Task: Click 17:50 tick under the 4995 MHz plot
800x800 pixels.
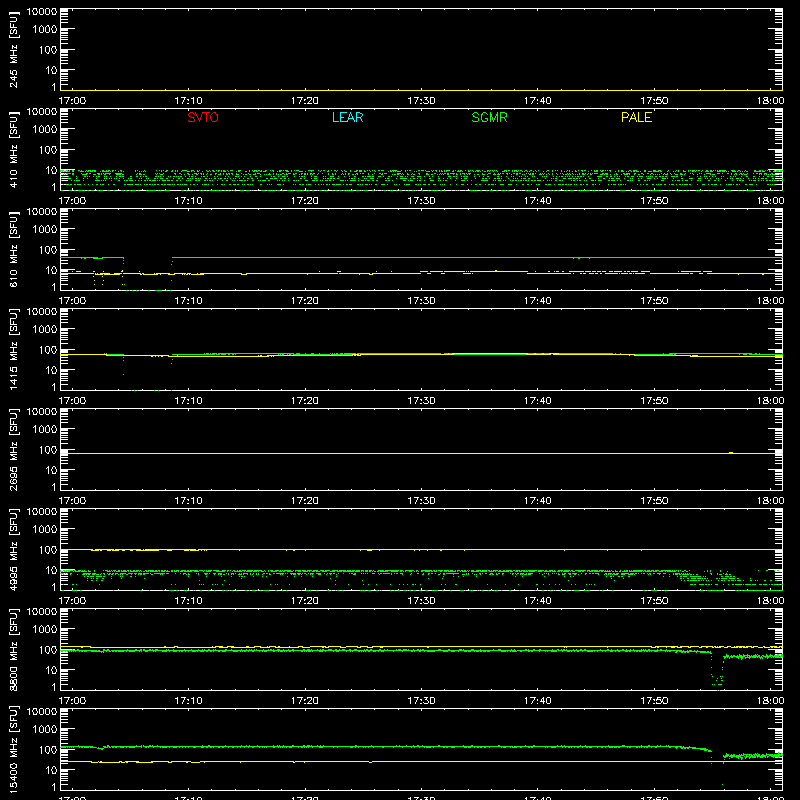Action: [x=654, y=601]
